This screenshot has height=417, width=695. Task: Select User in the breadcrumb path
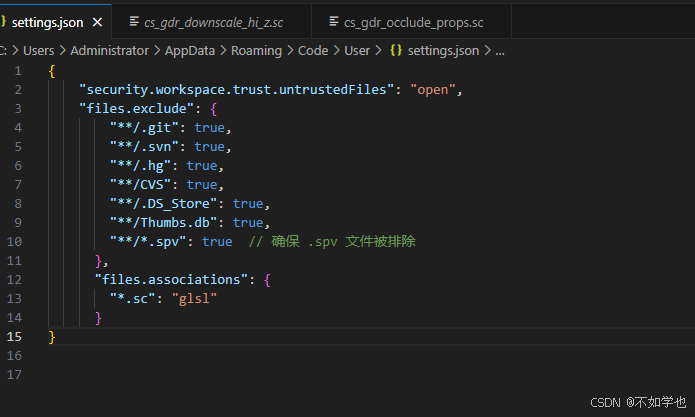[357, 51]
